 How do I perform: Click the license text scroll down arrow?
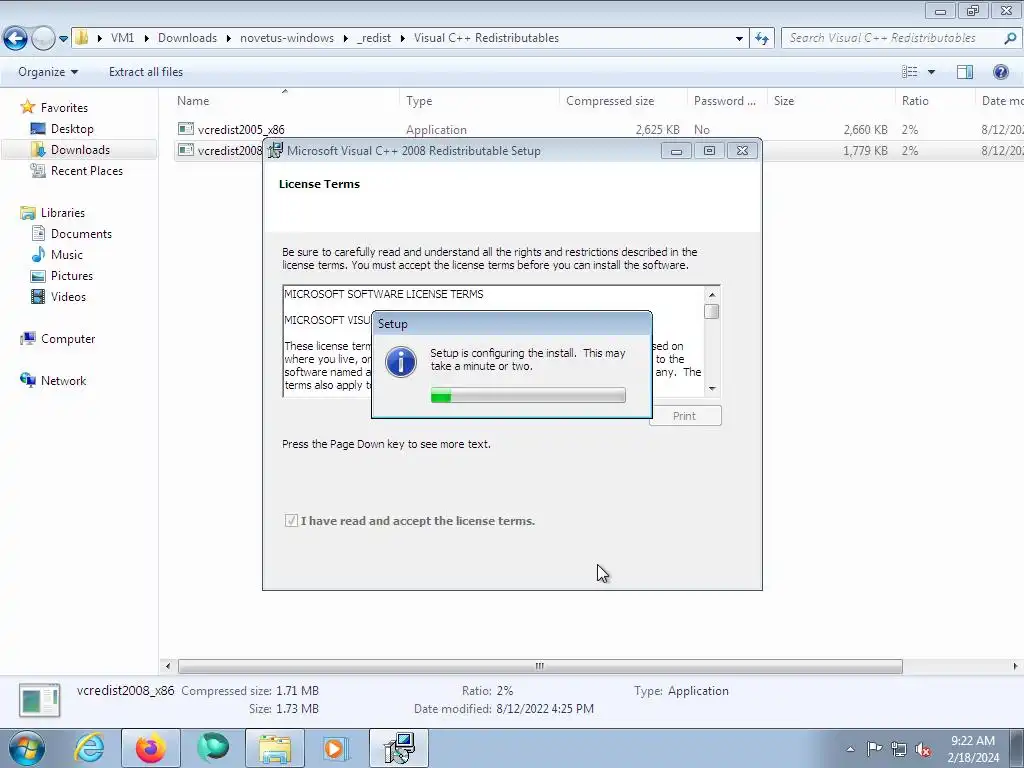(712, 389)
